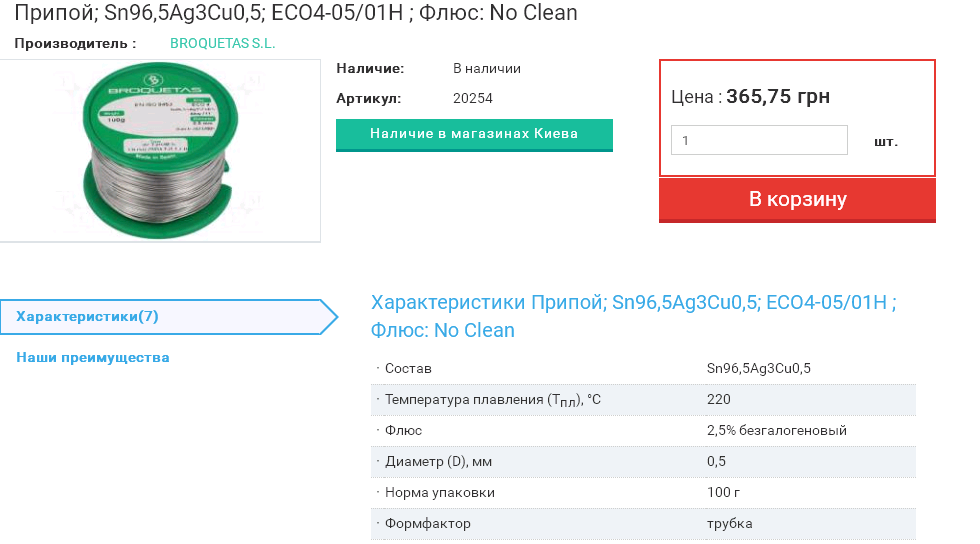Click the "Формфактор" row label
The height and width of the screenshot is (544, 980).
(x=427, y=523)
